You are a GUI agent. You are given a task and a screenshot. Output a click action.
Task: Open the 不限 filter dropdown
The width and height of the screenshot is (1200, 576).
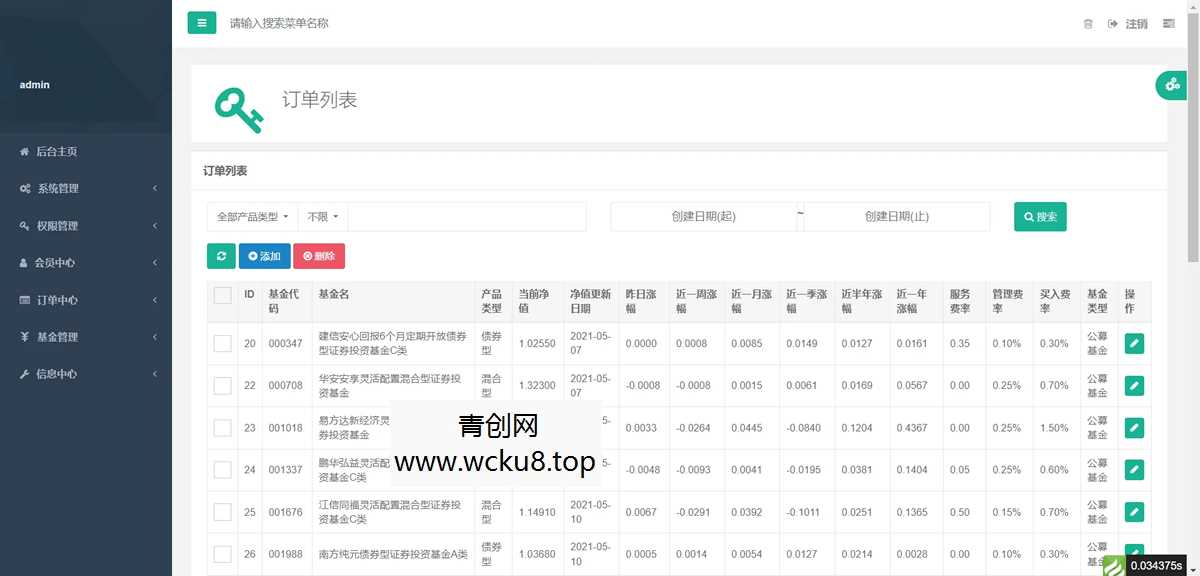[x=321, y=215]
